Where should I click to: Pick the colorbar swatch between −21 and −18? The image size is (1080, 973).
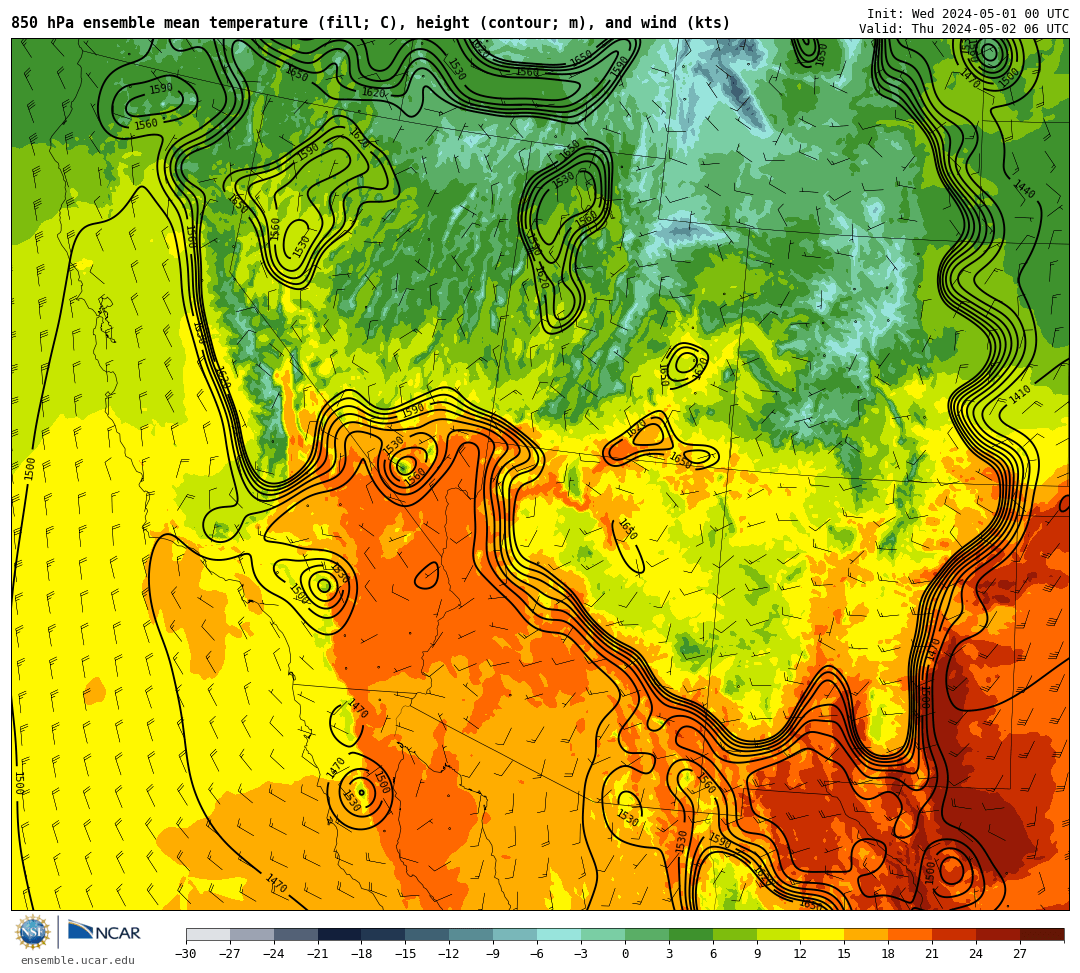tap(340, 934)
